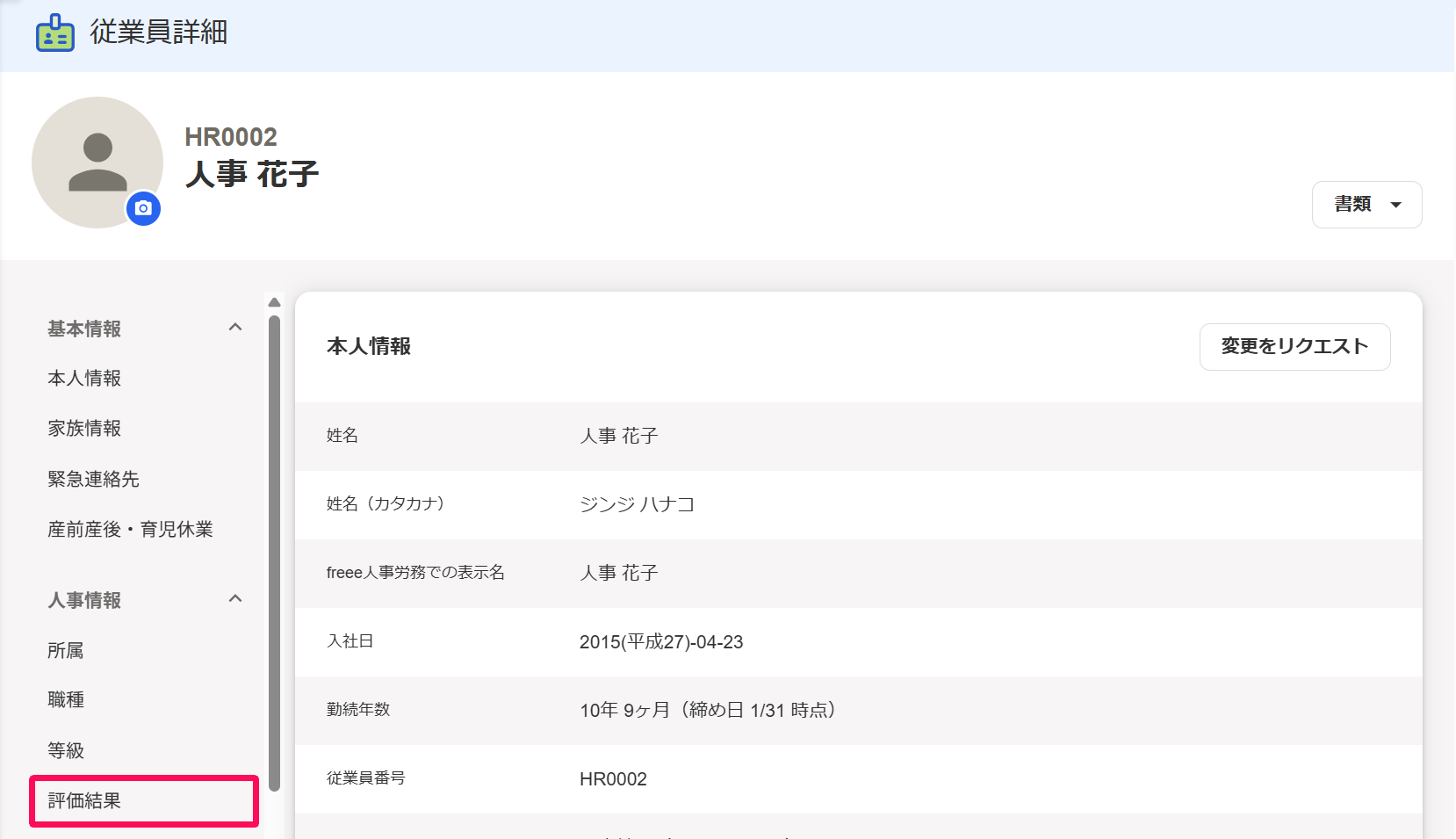This screenshot has height=839, width=1456.
Task: Click the 人事情報 section heading
Action: pyautogui.click(x=84, y=601)
